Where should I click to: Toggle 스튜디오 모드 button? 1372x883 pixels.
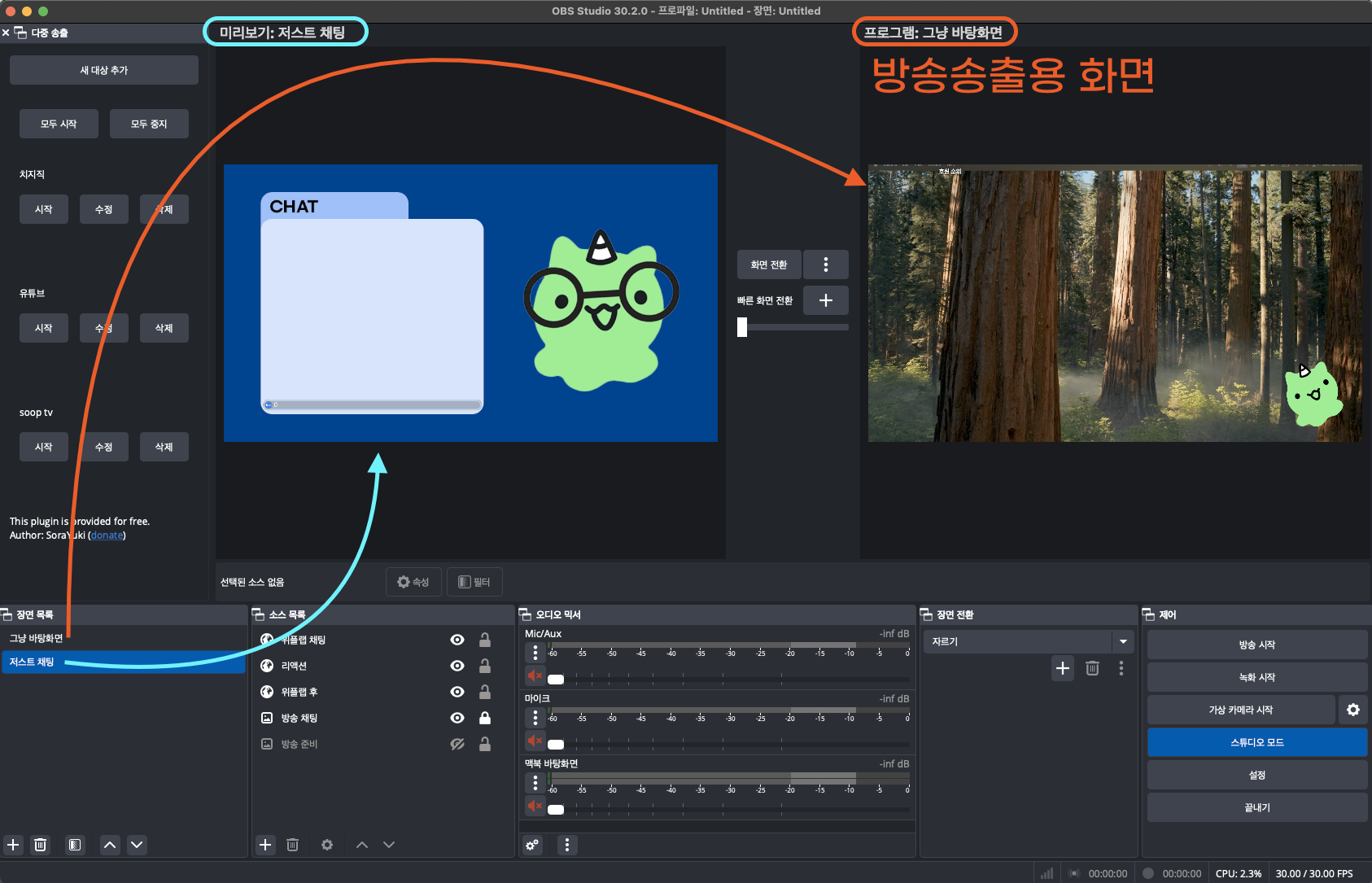1257,742
